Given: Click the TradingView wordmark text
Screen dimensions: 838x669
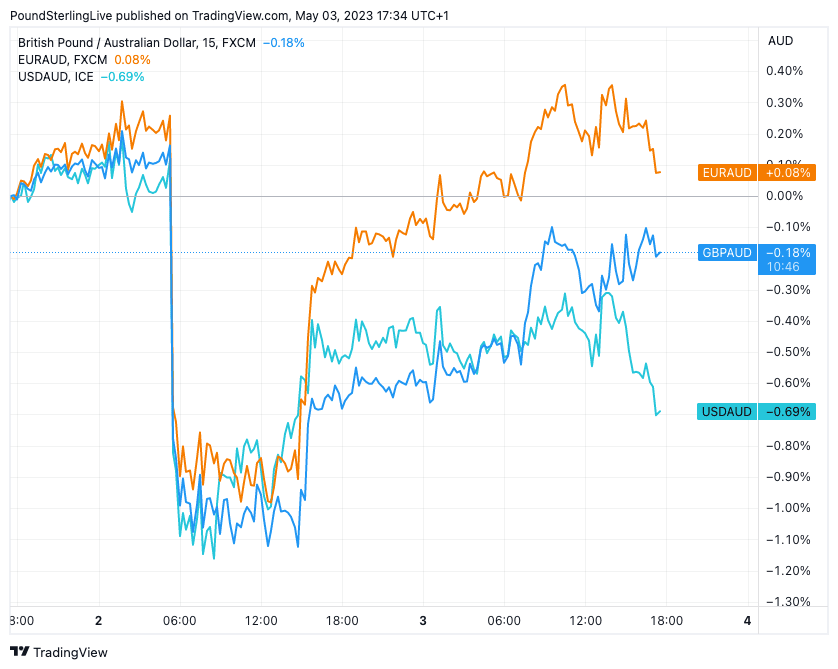Looking at the screenshot, I should tap(70, 652).
